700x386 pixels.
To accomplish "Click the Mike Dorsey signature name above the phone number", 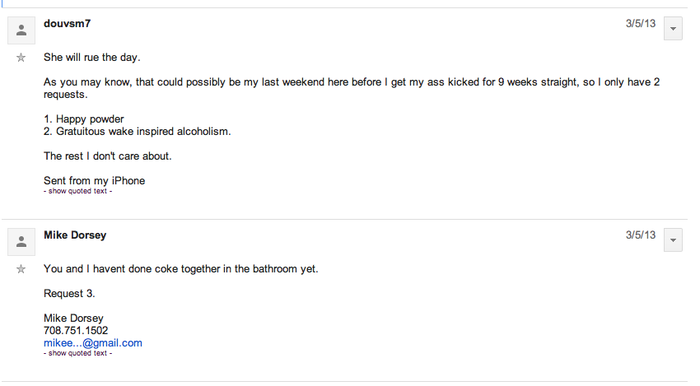I will pos(74,318).
